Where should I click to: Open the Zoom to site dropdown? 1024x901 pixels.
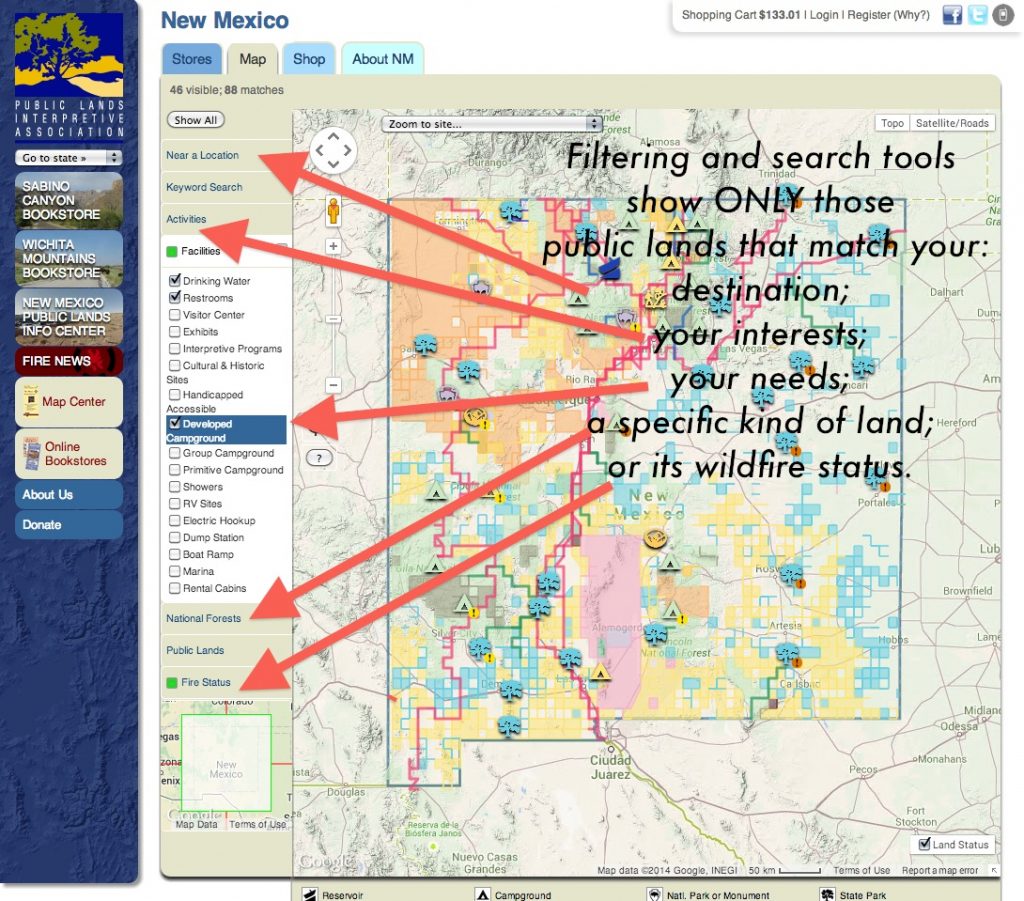point(490,123)
